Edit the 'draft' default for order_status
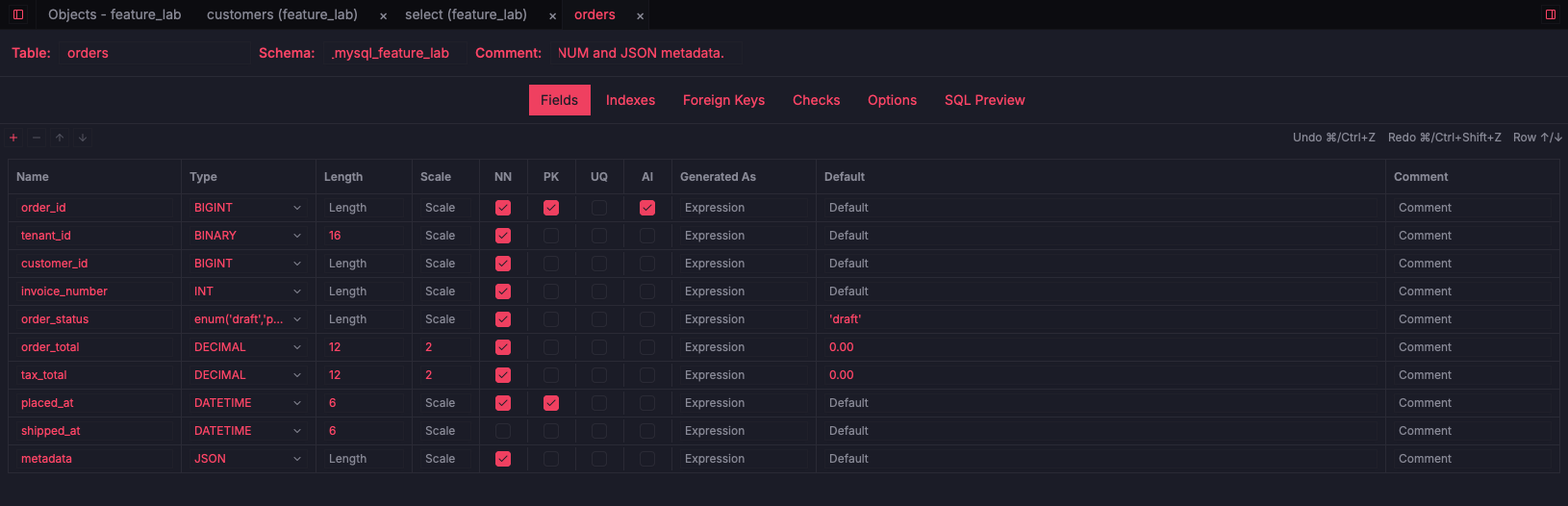The width and height of the screenshot is (1568, 506). click(x=1100, y=319)
